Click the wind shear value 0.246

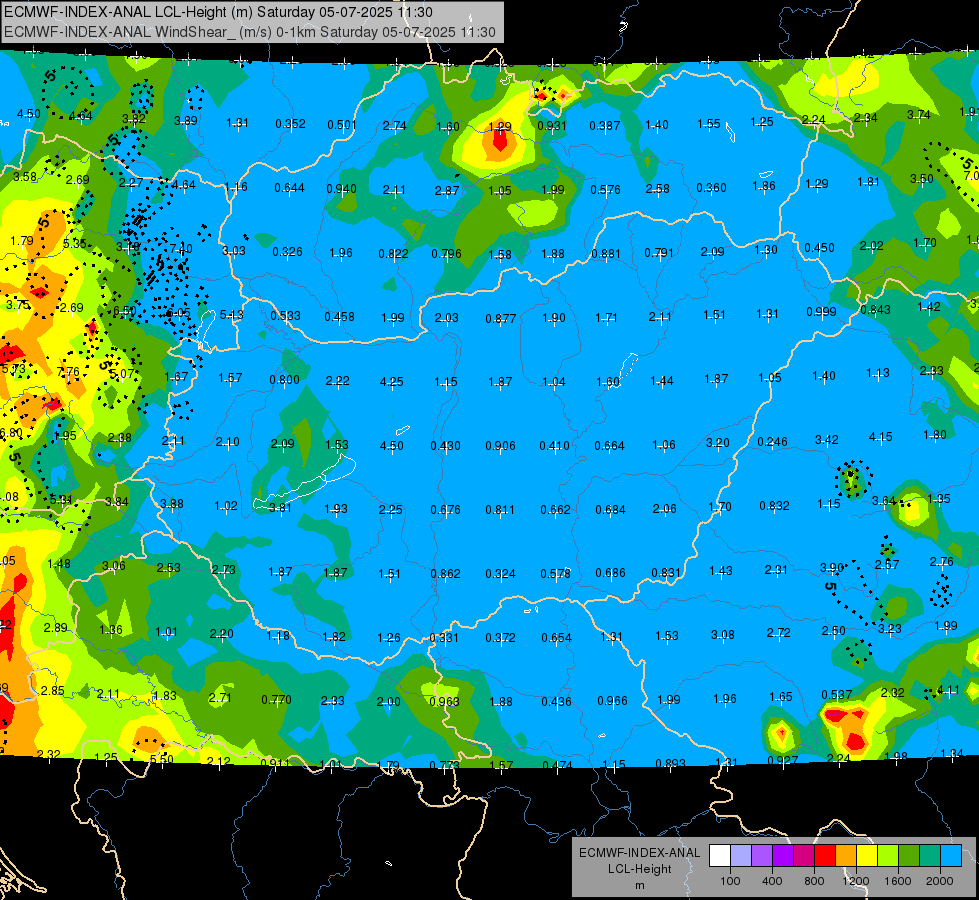pyautogui.click(x=772, y=442)
